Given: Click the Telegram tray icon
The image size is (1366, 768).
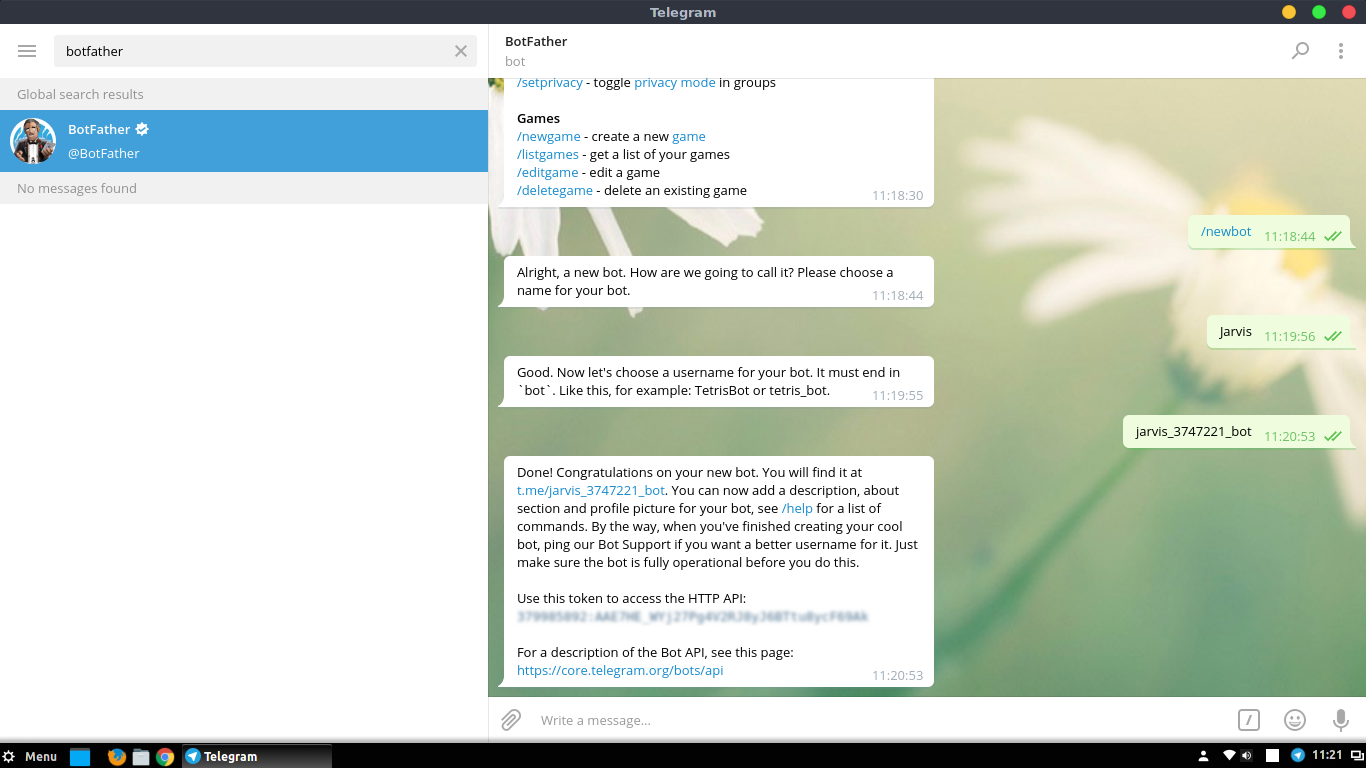Looking at the screenshot, I should pyautogui.click(x=1298, y=756).
